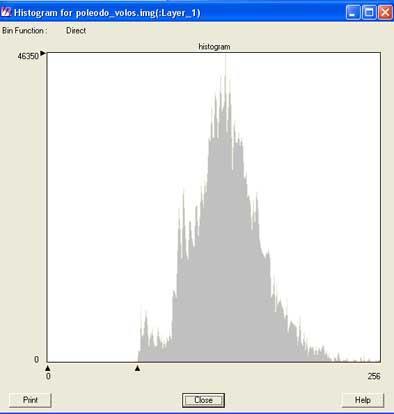Click the histogram title above the plot

click(x=214, y=47)
